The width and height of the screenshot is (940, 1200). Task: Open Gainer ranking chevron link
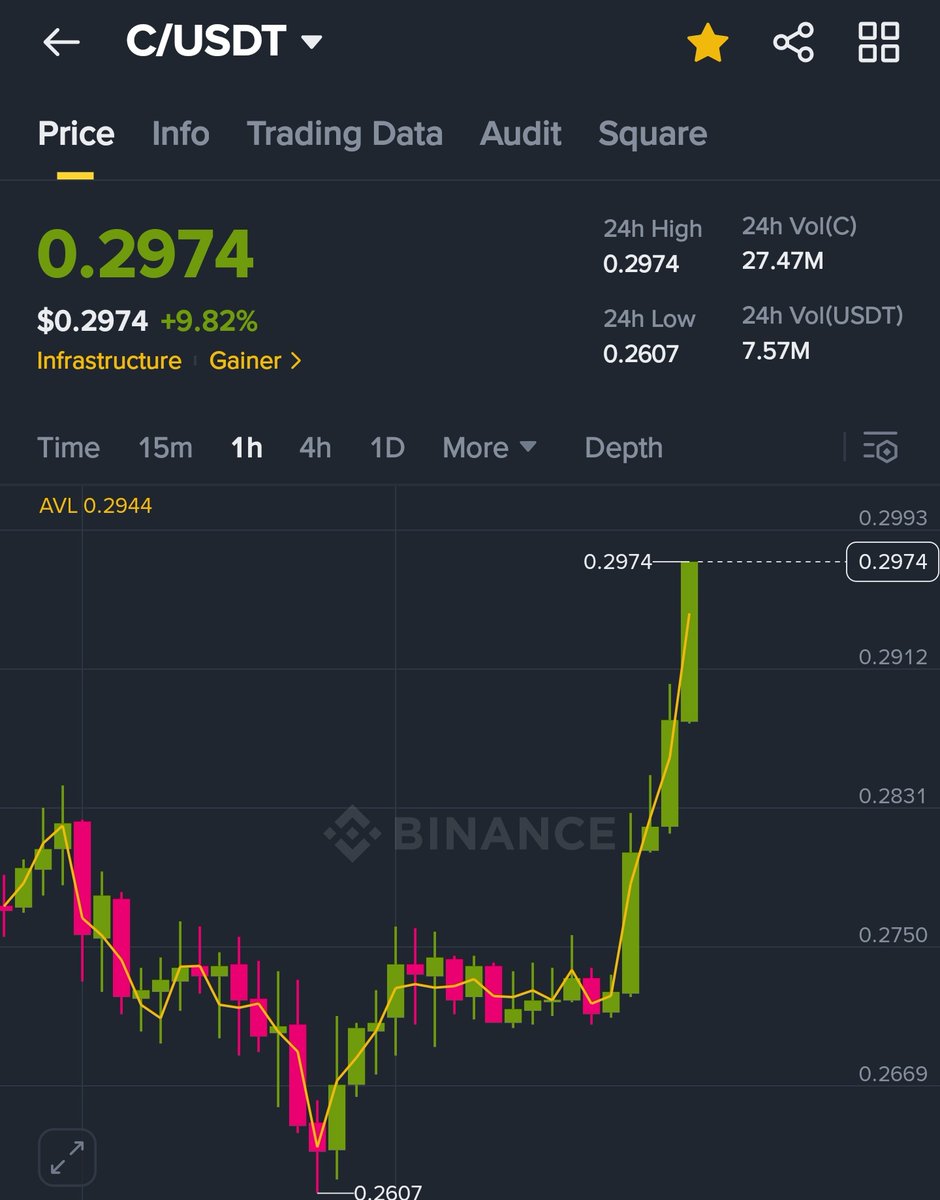(255, 360)
